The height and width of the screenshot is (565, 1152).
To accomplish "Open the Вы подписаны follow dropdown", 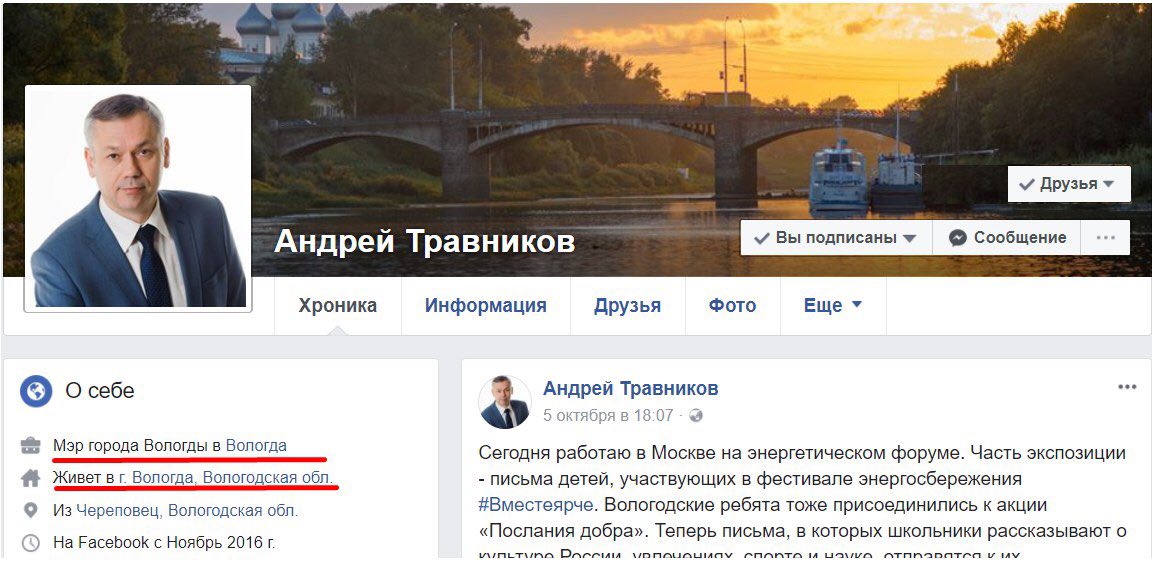I will click(836, 238).
